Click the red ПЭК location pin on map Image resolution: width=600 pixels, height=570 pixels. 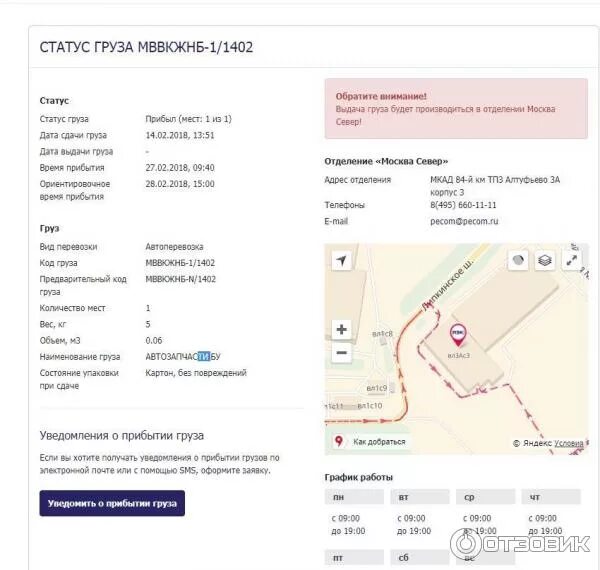tap(458, 335)
